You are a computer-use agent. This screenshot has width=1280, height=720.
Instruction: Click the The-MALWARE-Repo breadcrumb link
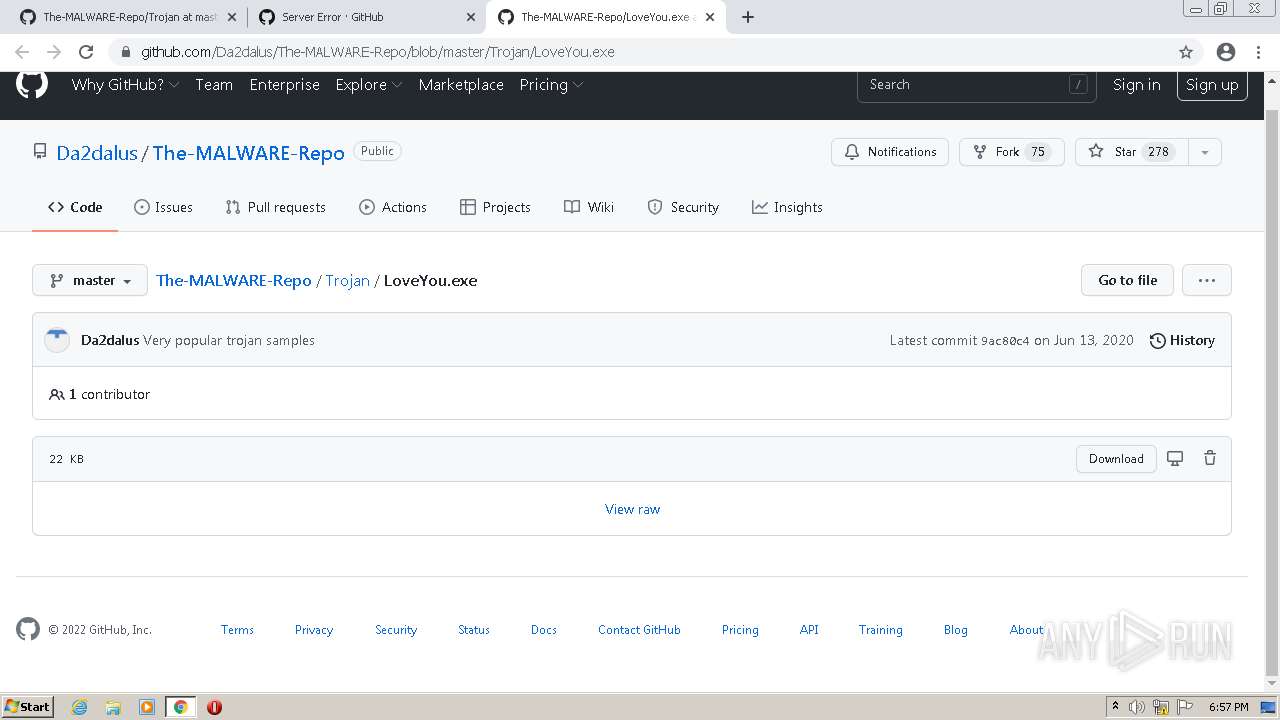(234, 281)
